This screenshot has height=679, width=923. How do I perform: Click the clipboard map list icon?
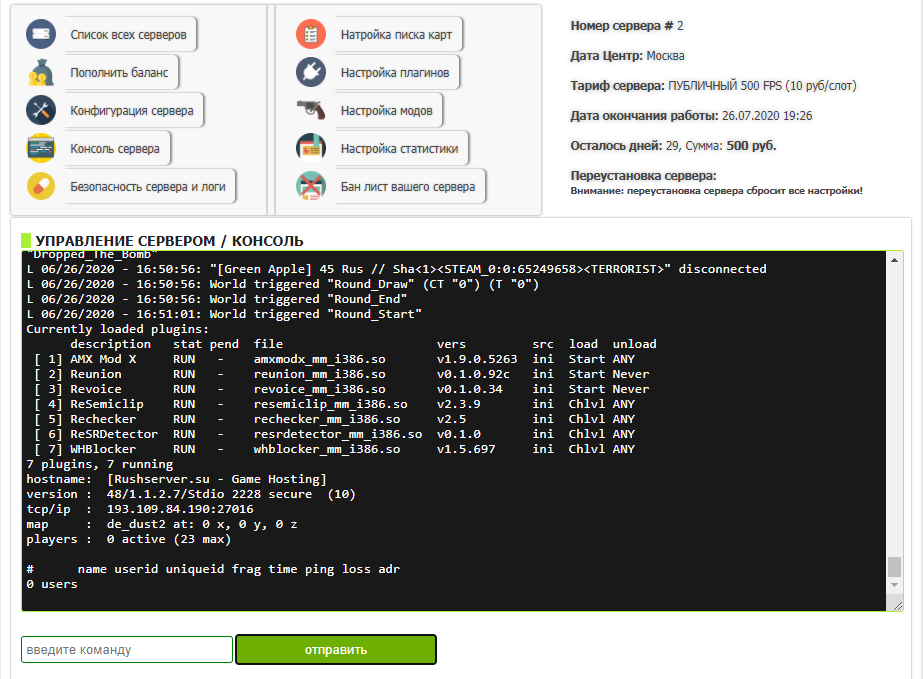pyautogui.click(x=311, y=34)
